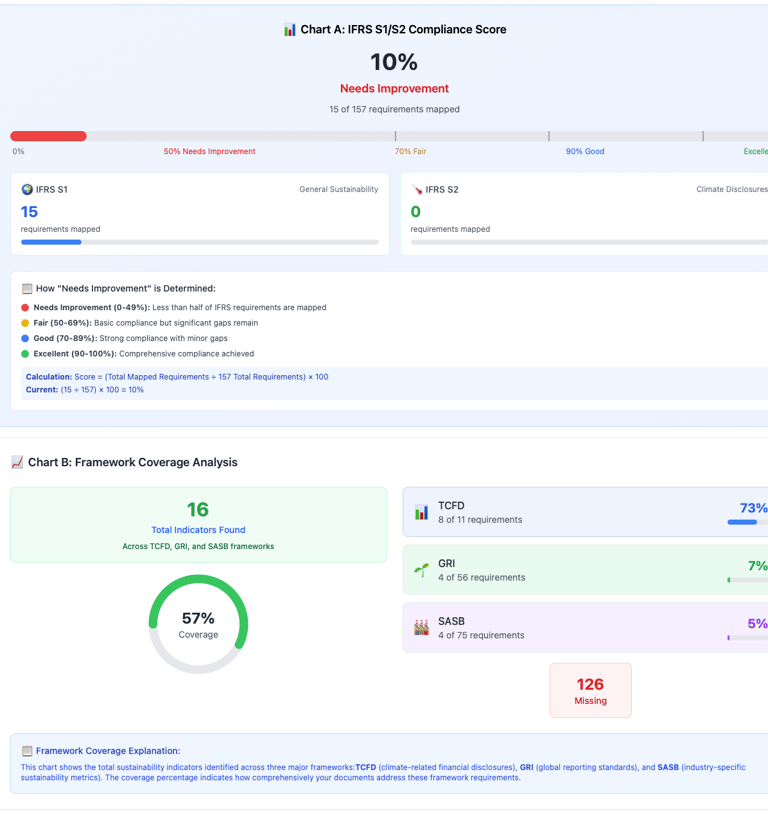
Task: Click the 'Climate Disclosures' label
Action: click(732, 189)
